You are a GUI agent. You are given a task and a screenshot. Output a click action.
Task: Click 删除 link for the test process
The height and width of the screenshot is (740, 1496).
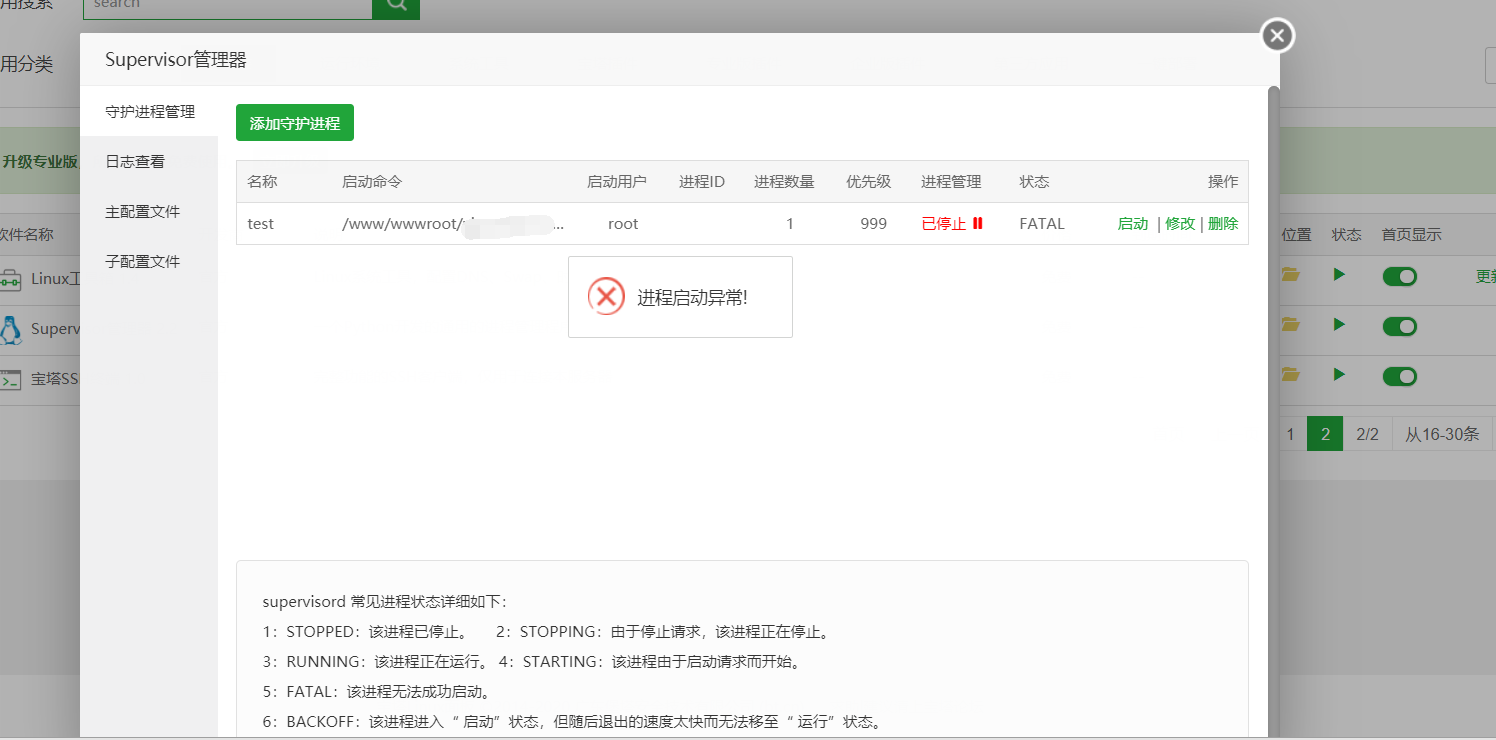tap(1223, 224)
